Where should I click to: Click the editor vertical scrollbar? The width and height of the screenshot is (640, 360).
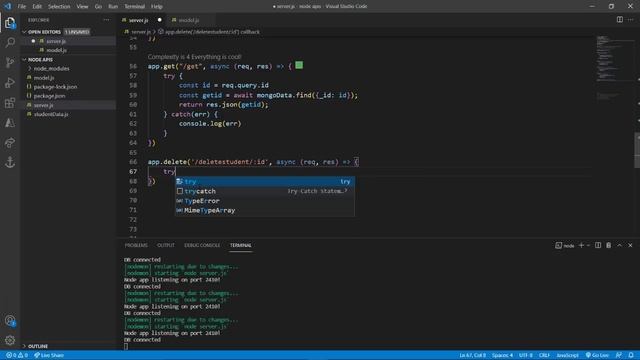coord(637,150)
